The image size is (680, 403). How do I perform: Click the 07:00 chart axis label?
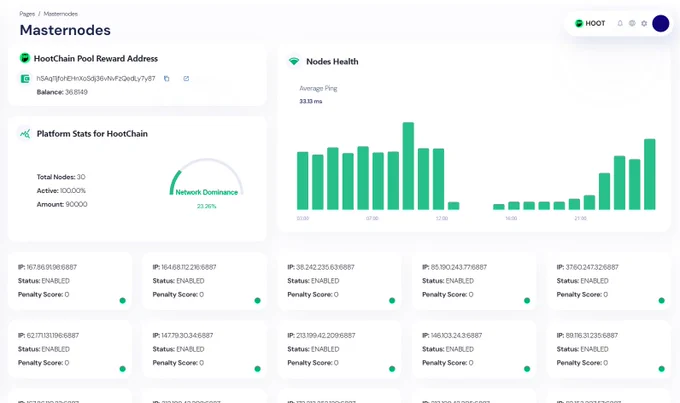[x=372, y=218]
